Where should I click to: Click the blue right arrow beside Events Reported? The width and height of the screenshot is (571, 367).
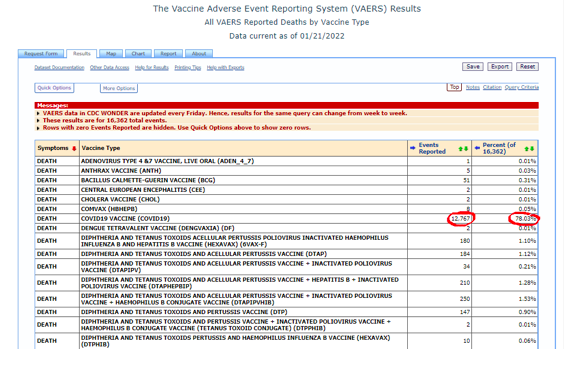[412, 148]
